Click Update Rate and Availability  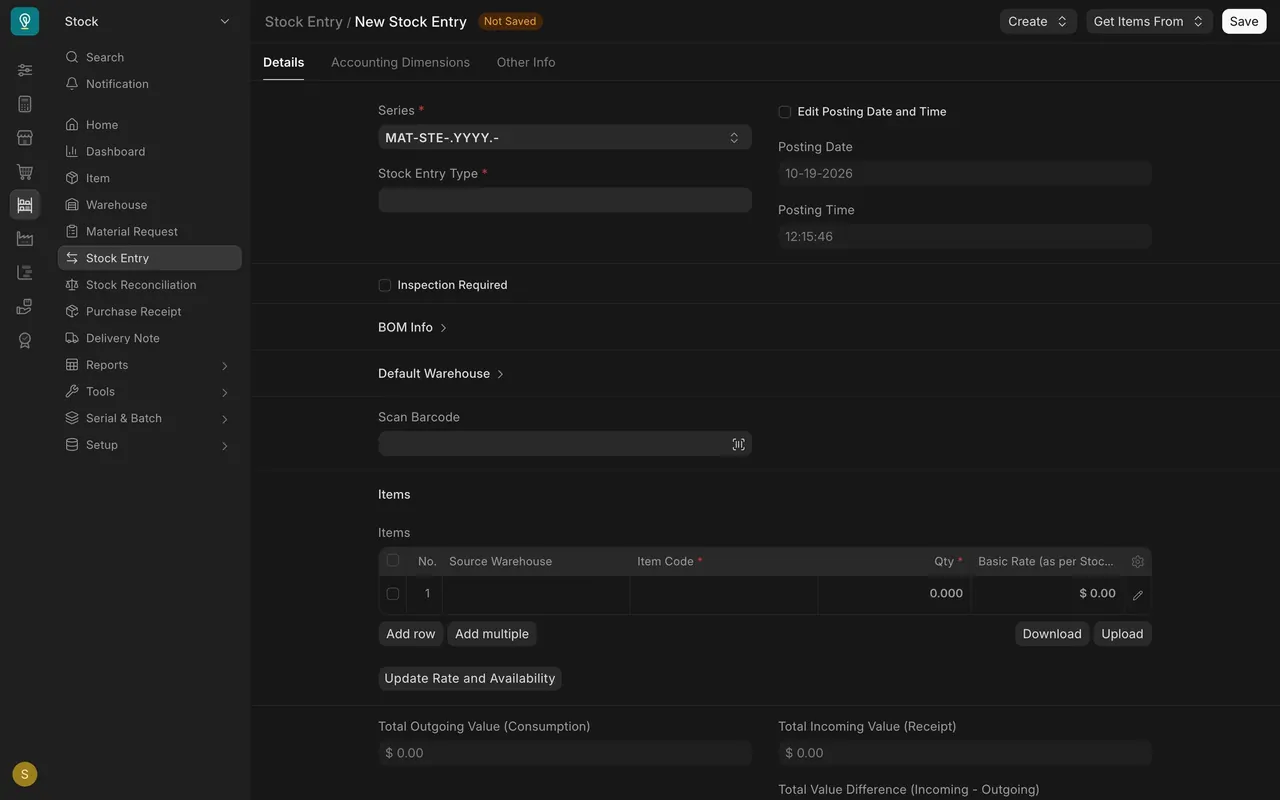[x=470, y=678]
